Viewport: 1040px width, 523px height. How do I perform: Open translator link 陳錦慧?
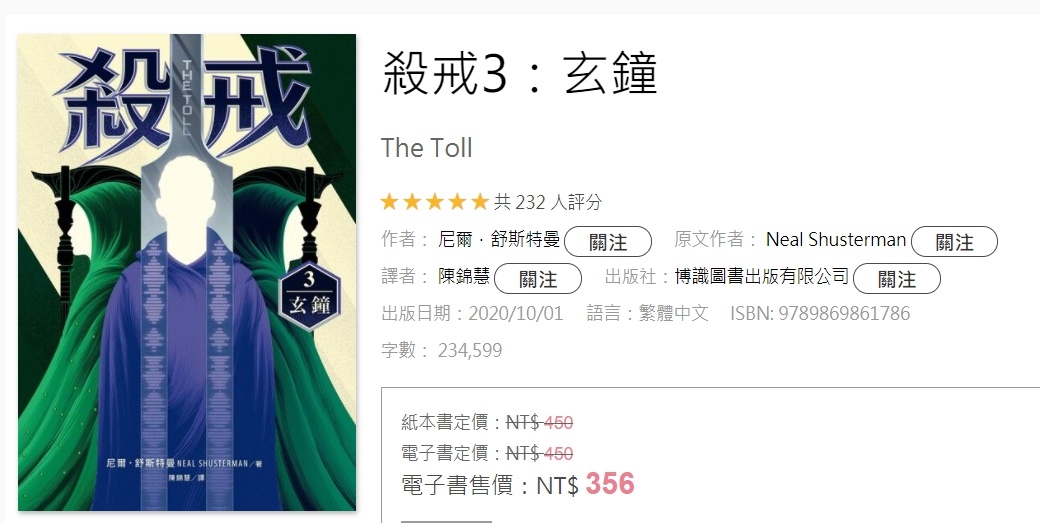[x=464, y=276]
